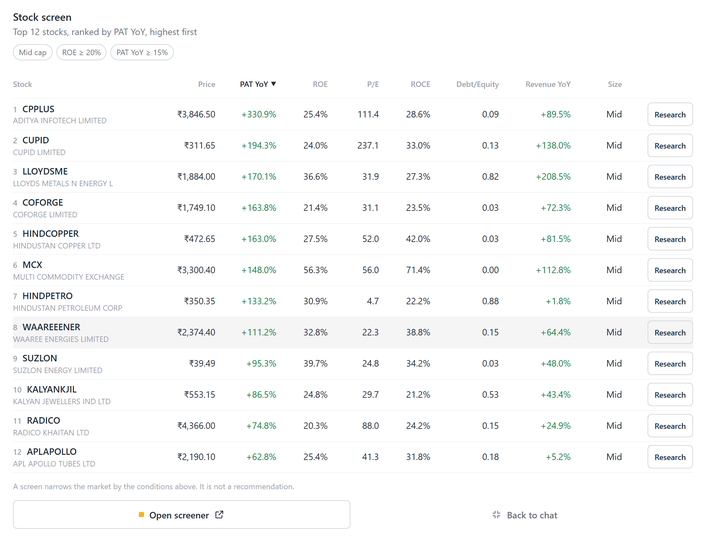Click the ROCE value 71.4%
This screenshot has height=545, width=706.
pos(418,270)
